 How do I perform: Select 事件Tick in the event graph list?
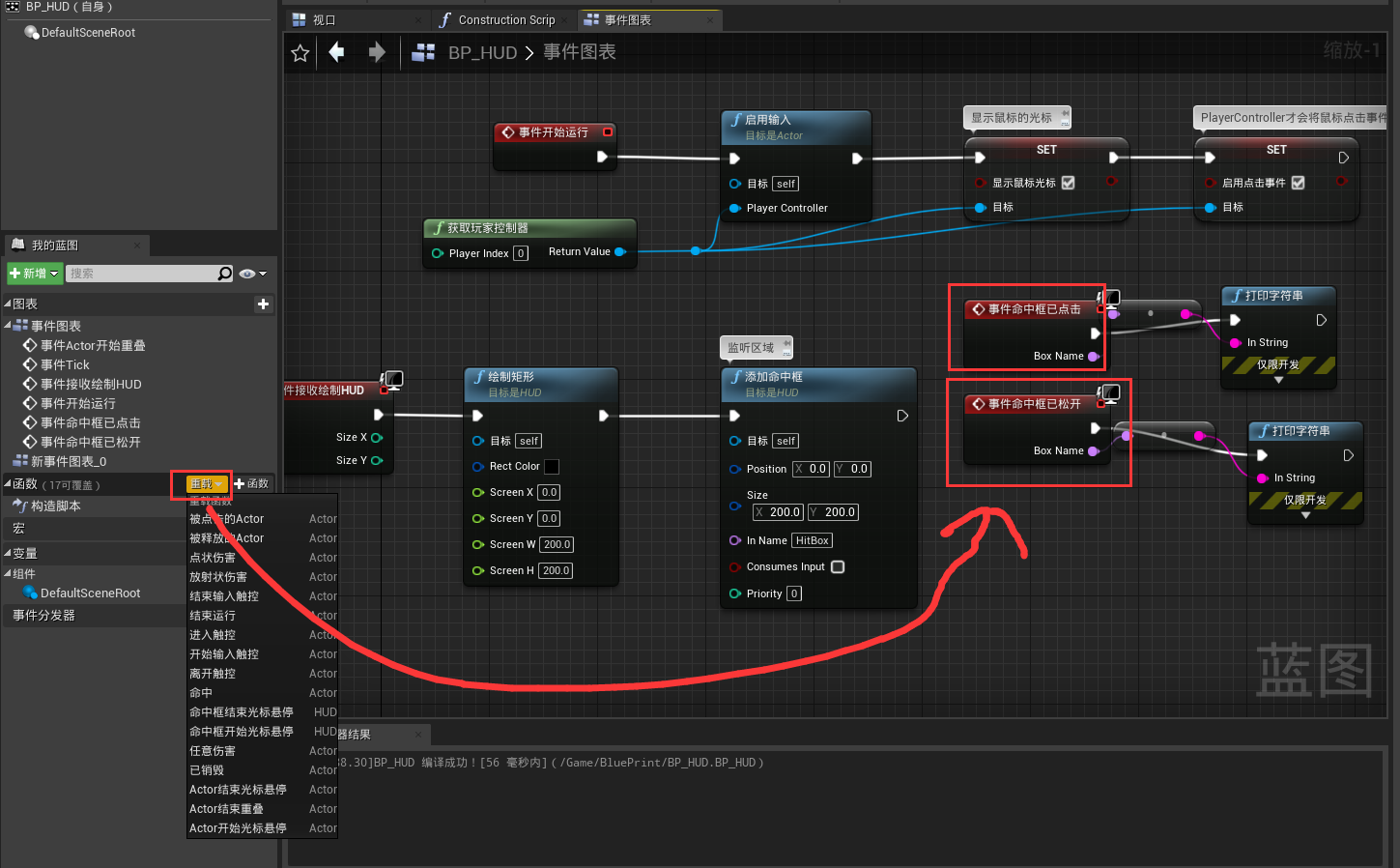click(65, 364)
